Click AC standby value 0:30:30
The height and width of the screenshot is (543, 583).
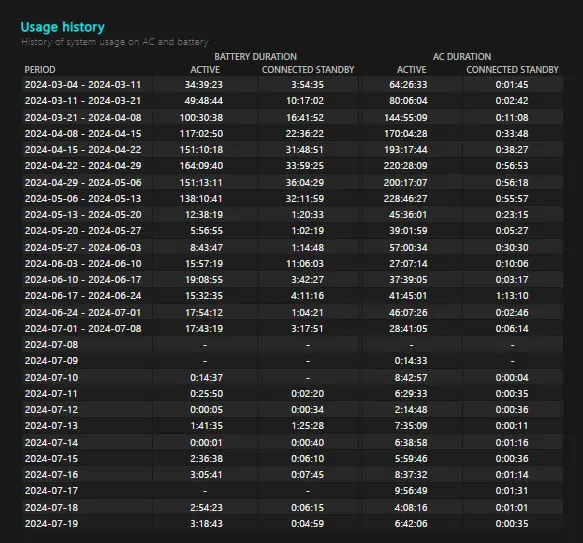pyautogui.click(x=512, y=248)
